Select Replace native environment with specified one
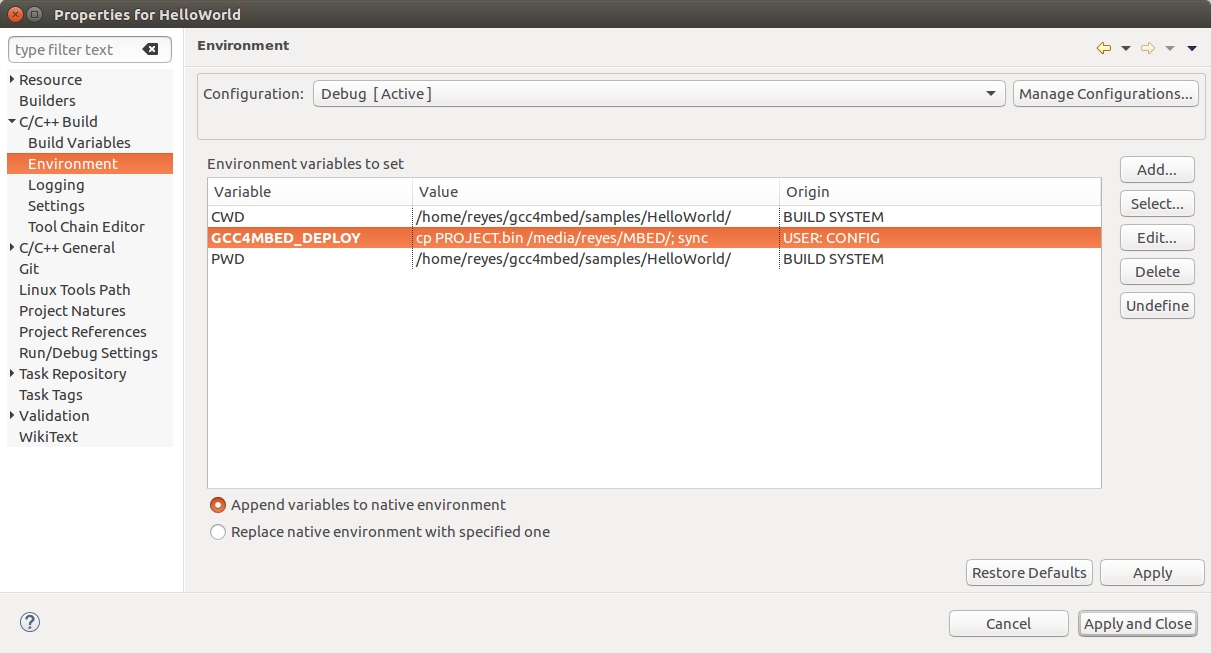1211x653 pixels. (x=218, y=532)
